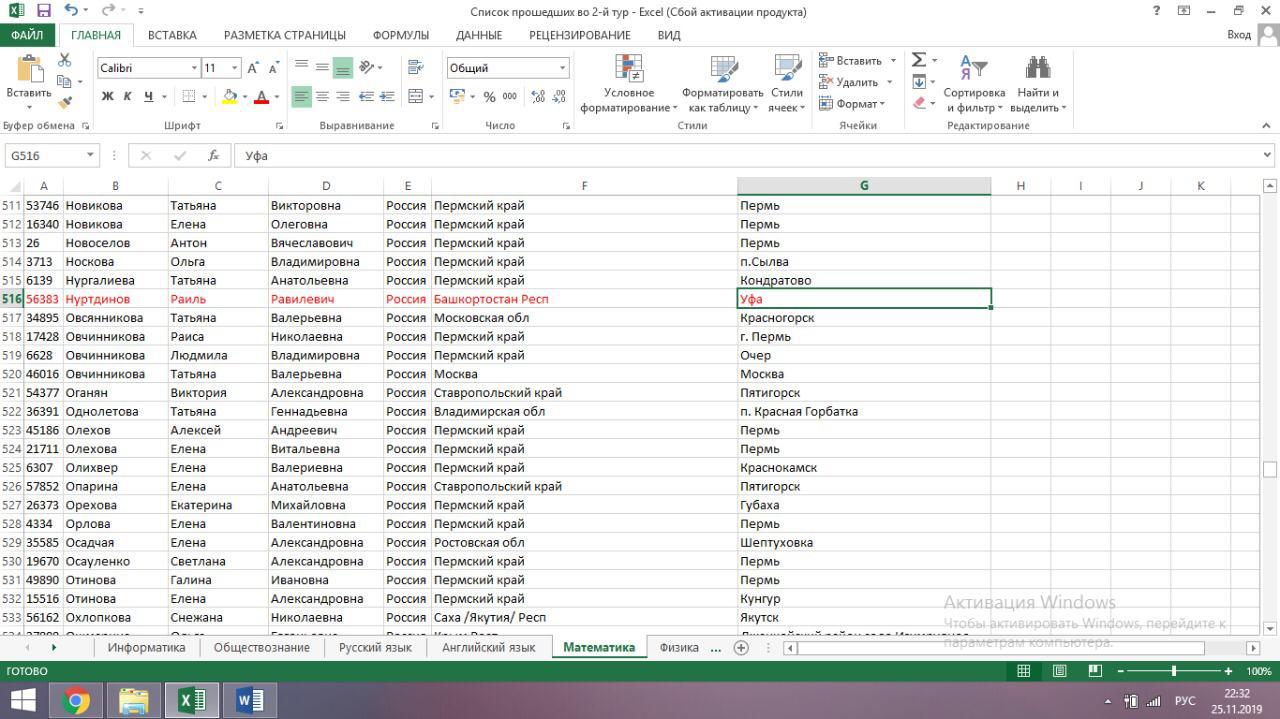1280x719 pixels.
Task: Open the Русский язык sheet tab
Action: [x=375, y=648]
